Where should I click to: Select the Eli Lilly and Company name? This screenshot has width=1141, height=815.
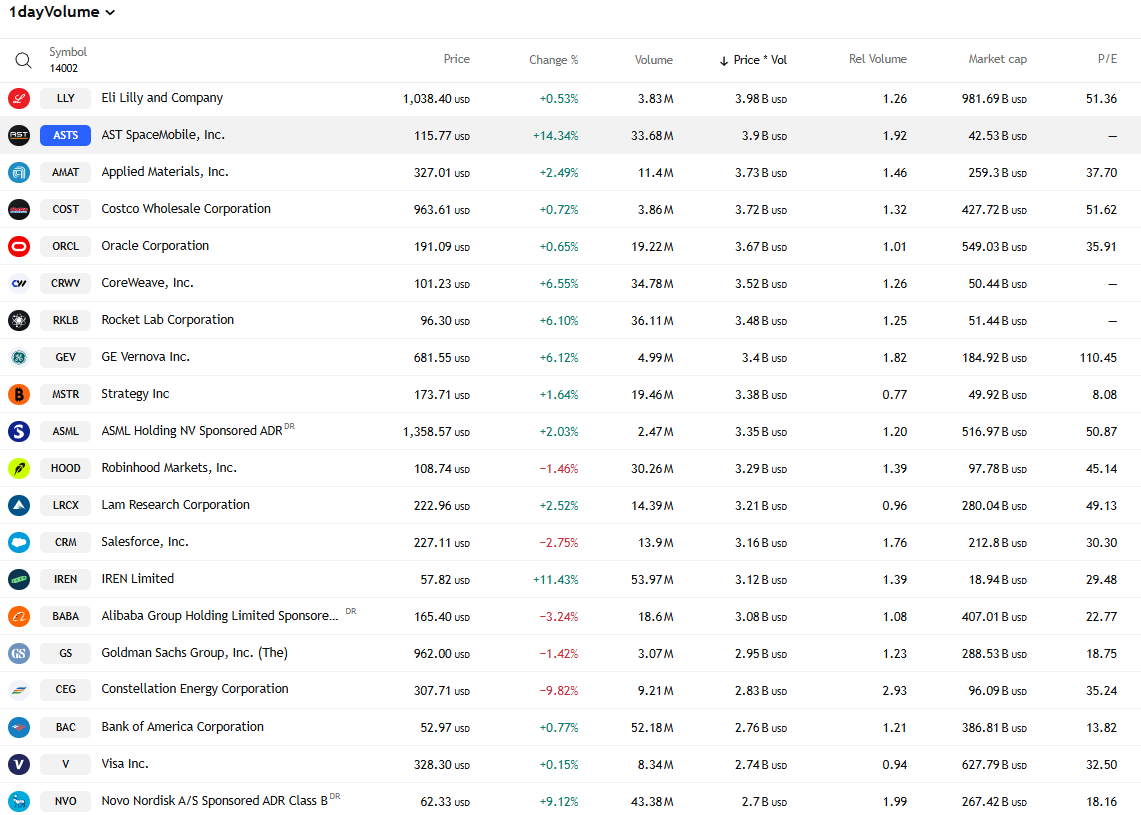(162, 98)
